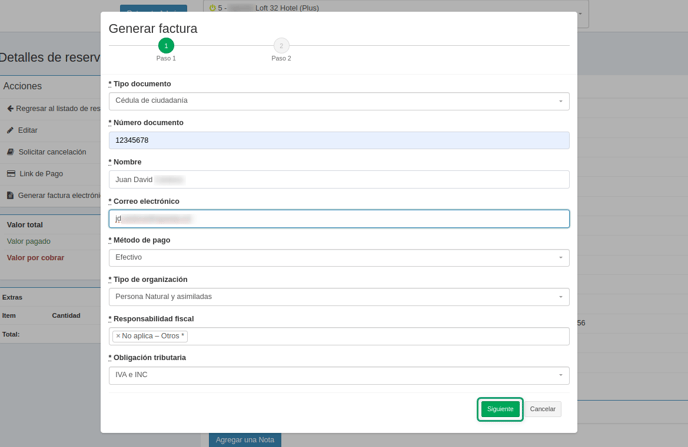The width and height of the screenshot is (688, 447).
Task: Click the back arrow icon beside Regresar al listado
Action: pyautogui.click(x=10, y=108)
